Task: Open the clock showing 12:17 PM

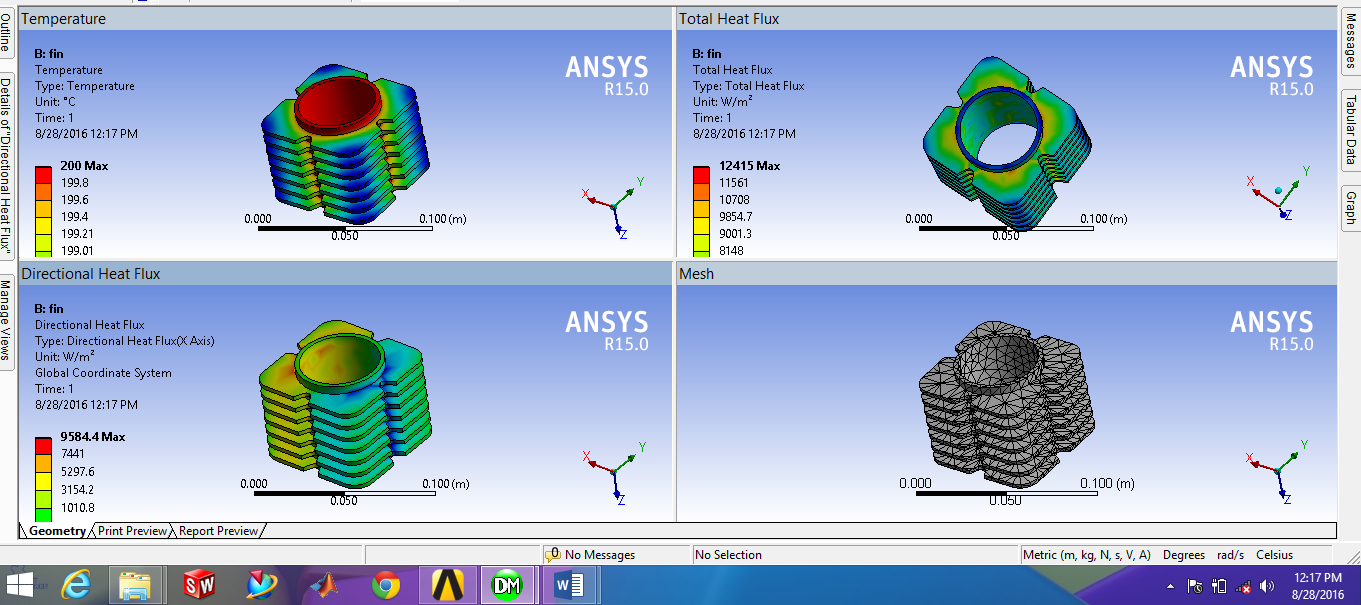Action: point(1318,585)
